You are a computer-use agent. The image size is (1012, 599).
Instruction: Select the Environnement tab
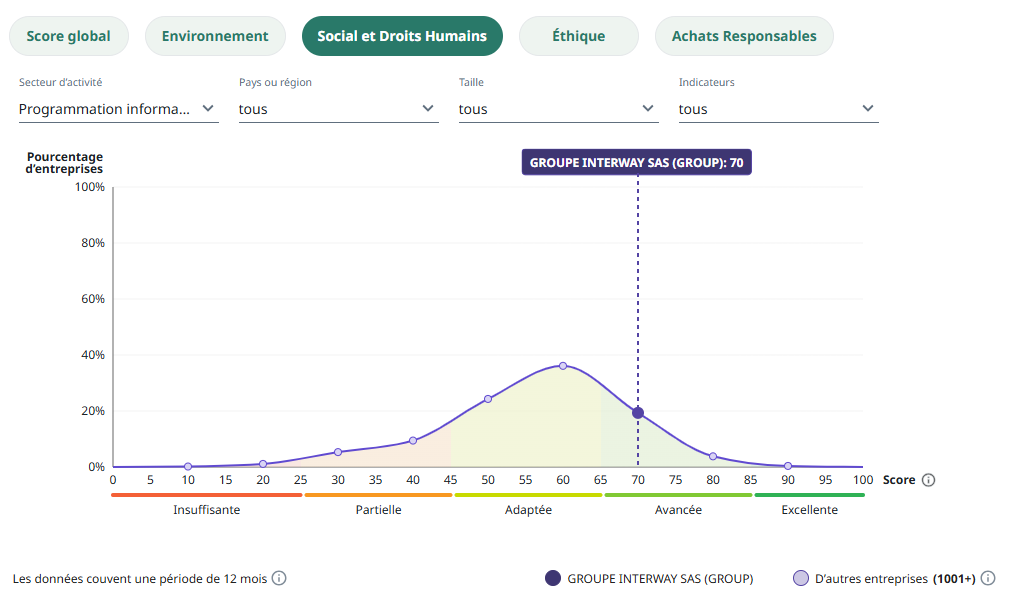(x=215, y=36)
